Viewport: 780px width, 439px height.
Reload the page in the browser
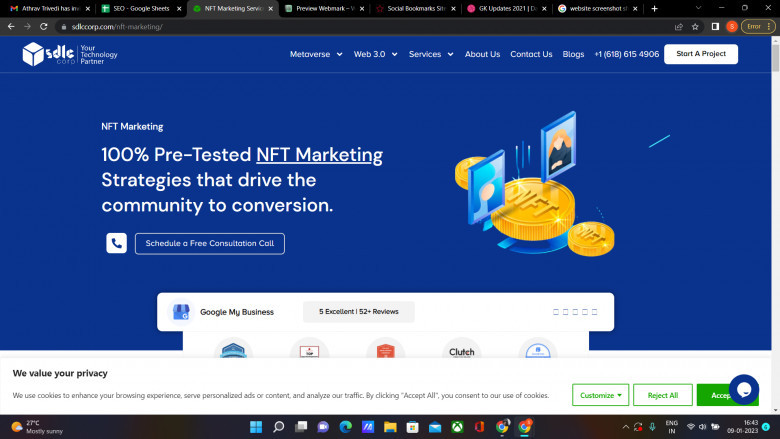[x=43, y=26]
